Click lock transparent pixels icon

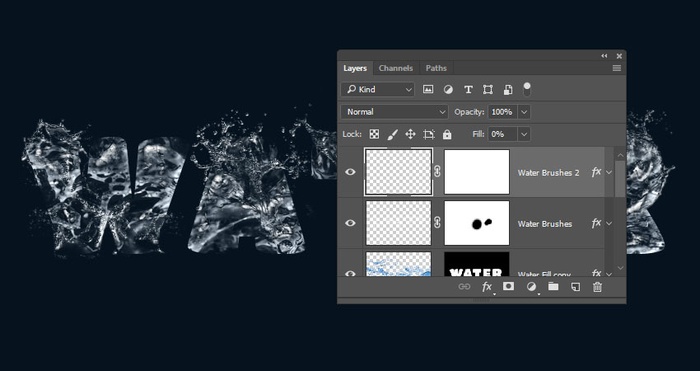[374, 134]
